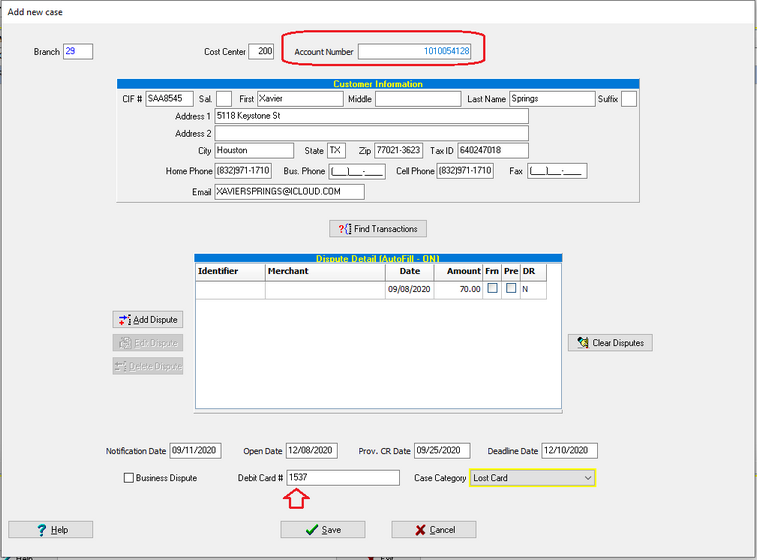
Task: Click the Email input field
Action: click(x=289, y=192)
